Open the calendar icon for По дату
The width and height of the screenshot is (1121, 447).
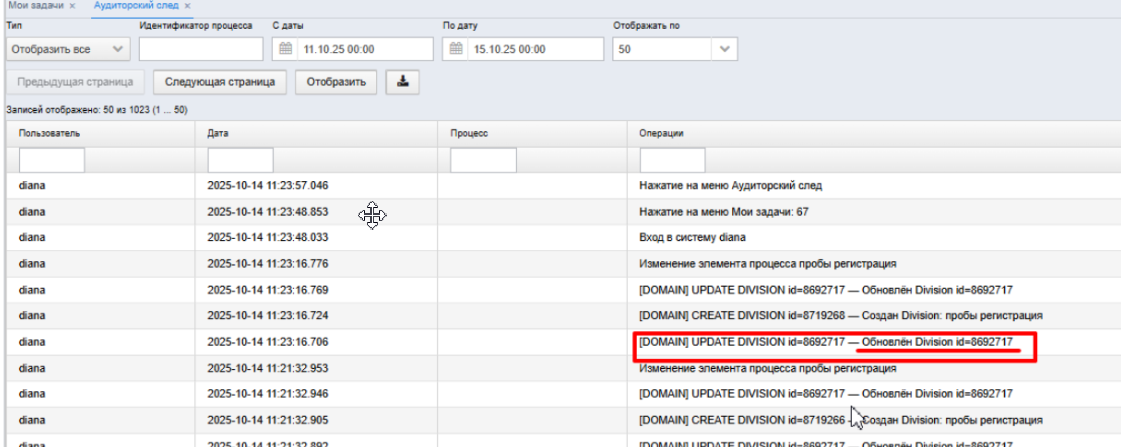click(455, 49)
